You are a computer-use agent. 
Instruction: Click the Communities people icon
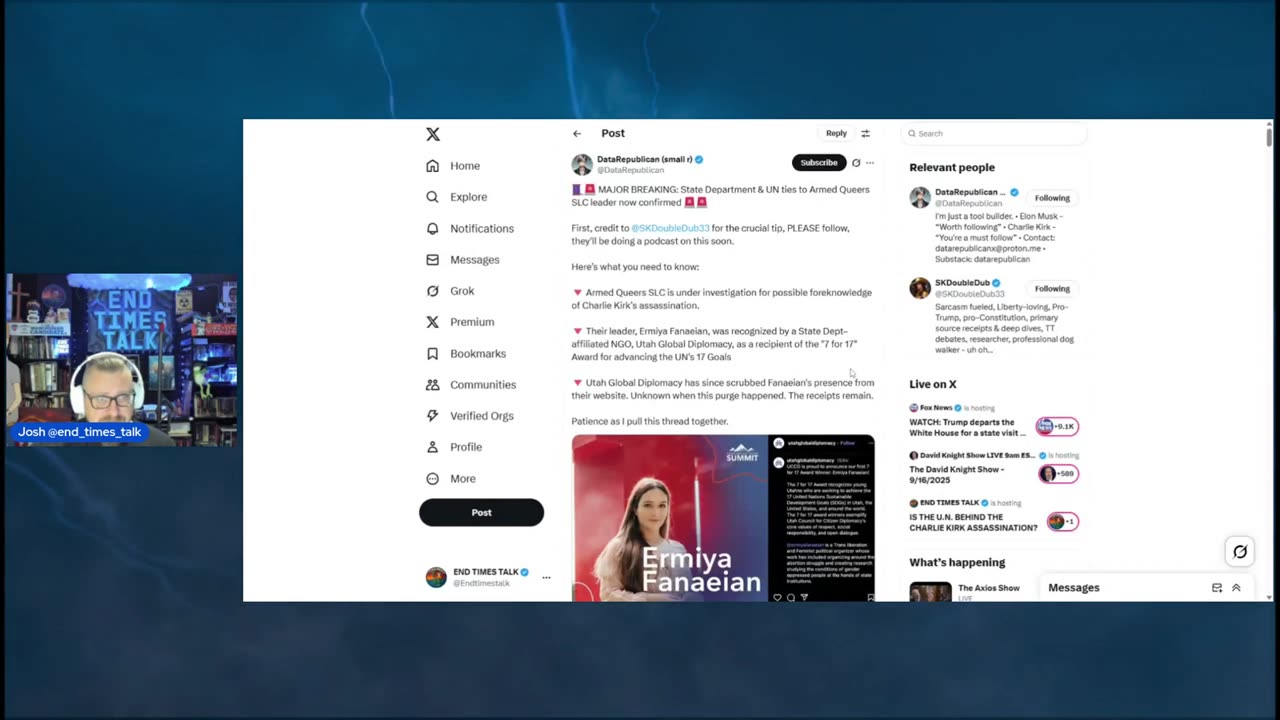pyautogui.click(x=432, y=384)
